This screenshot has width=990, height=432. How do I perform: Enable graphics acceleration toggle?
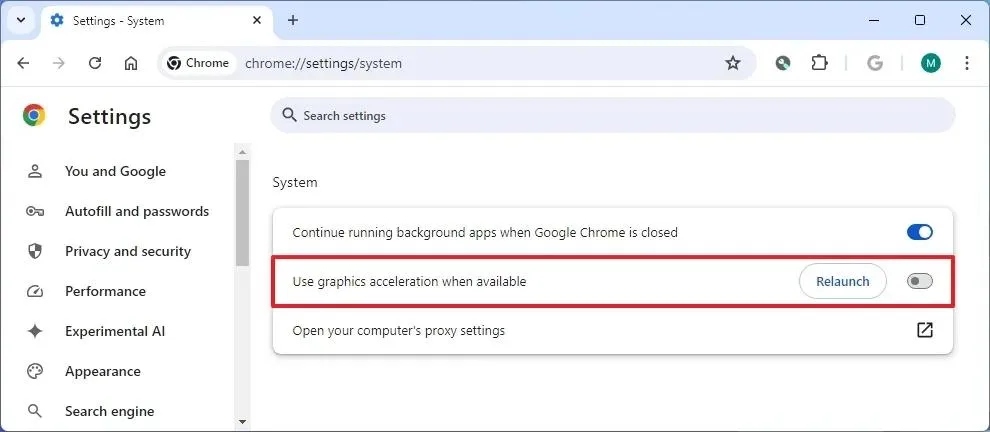tap(919, 281)
